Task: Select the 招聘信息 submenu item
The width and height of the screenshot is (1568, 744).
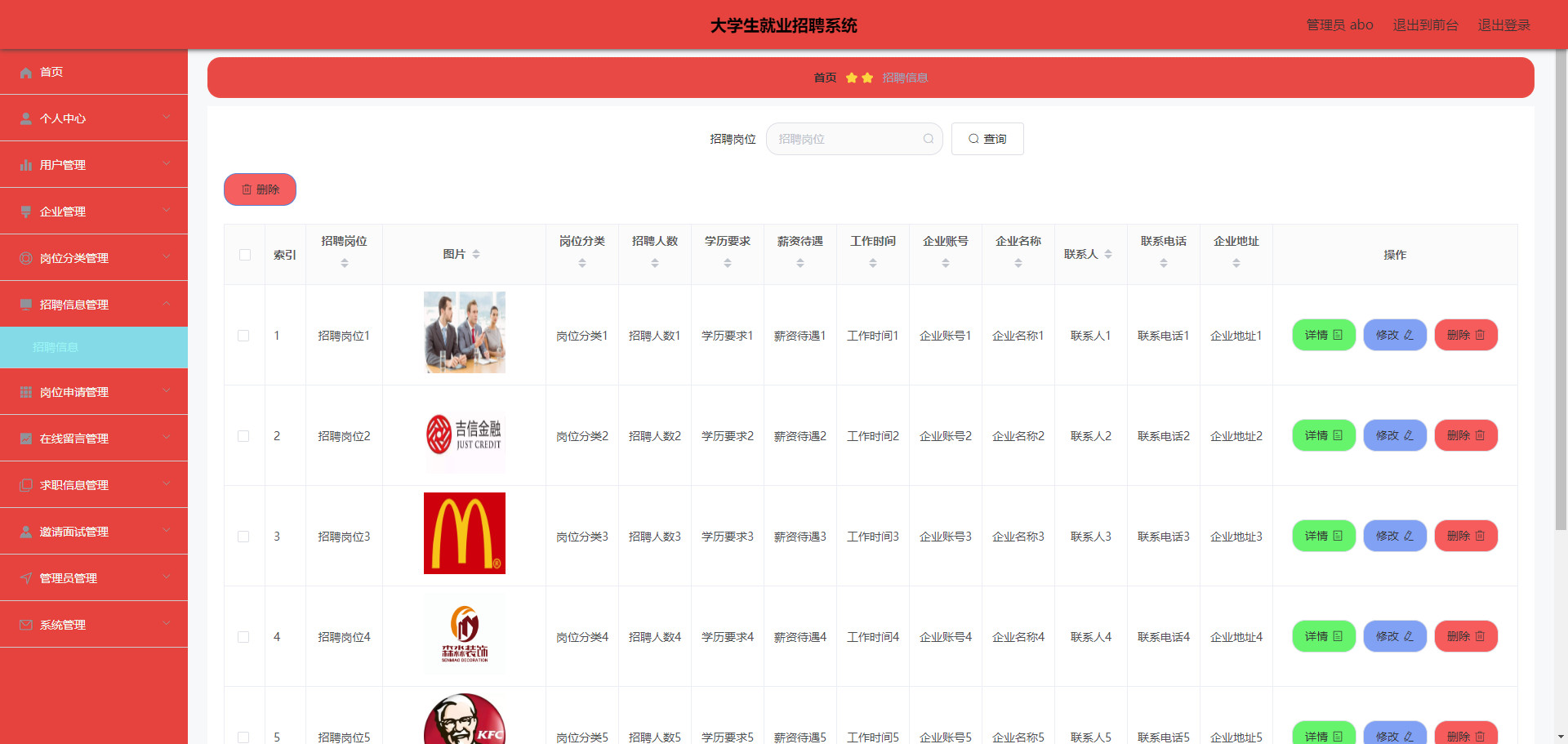Action: tap(94, 347)
